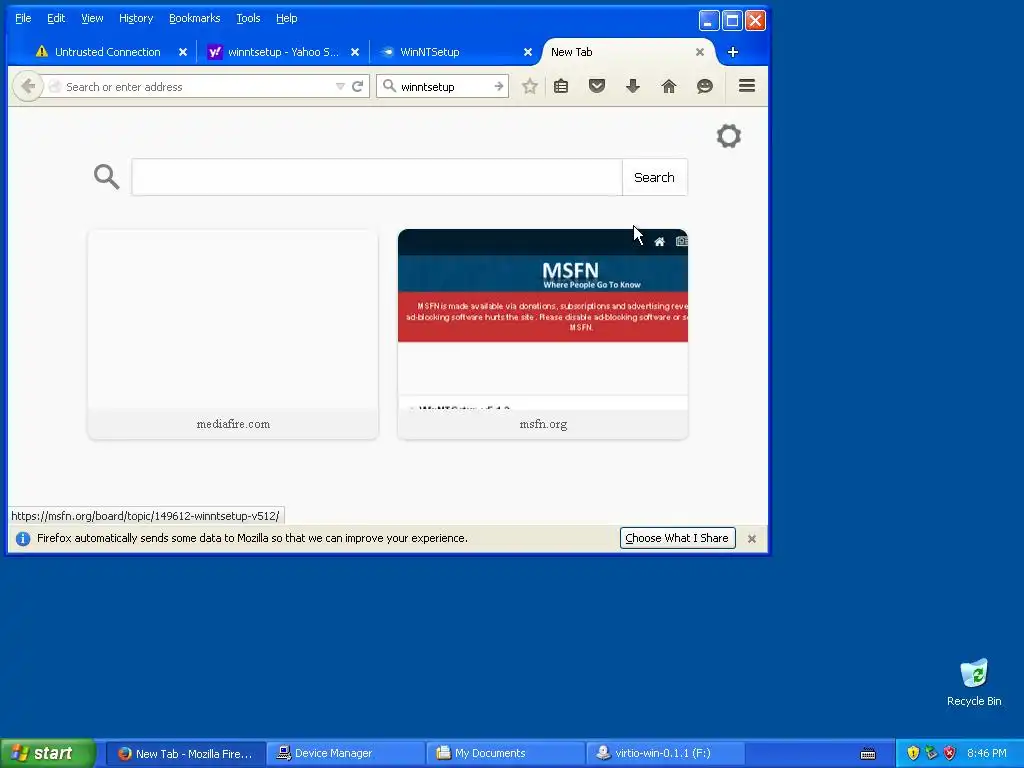
Task: Click the search magnifier icon in toolbar search box
Action: (x=389, y=86)
